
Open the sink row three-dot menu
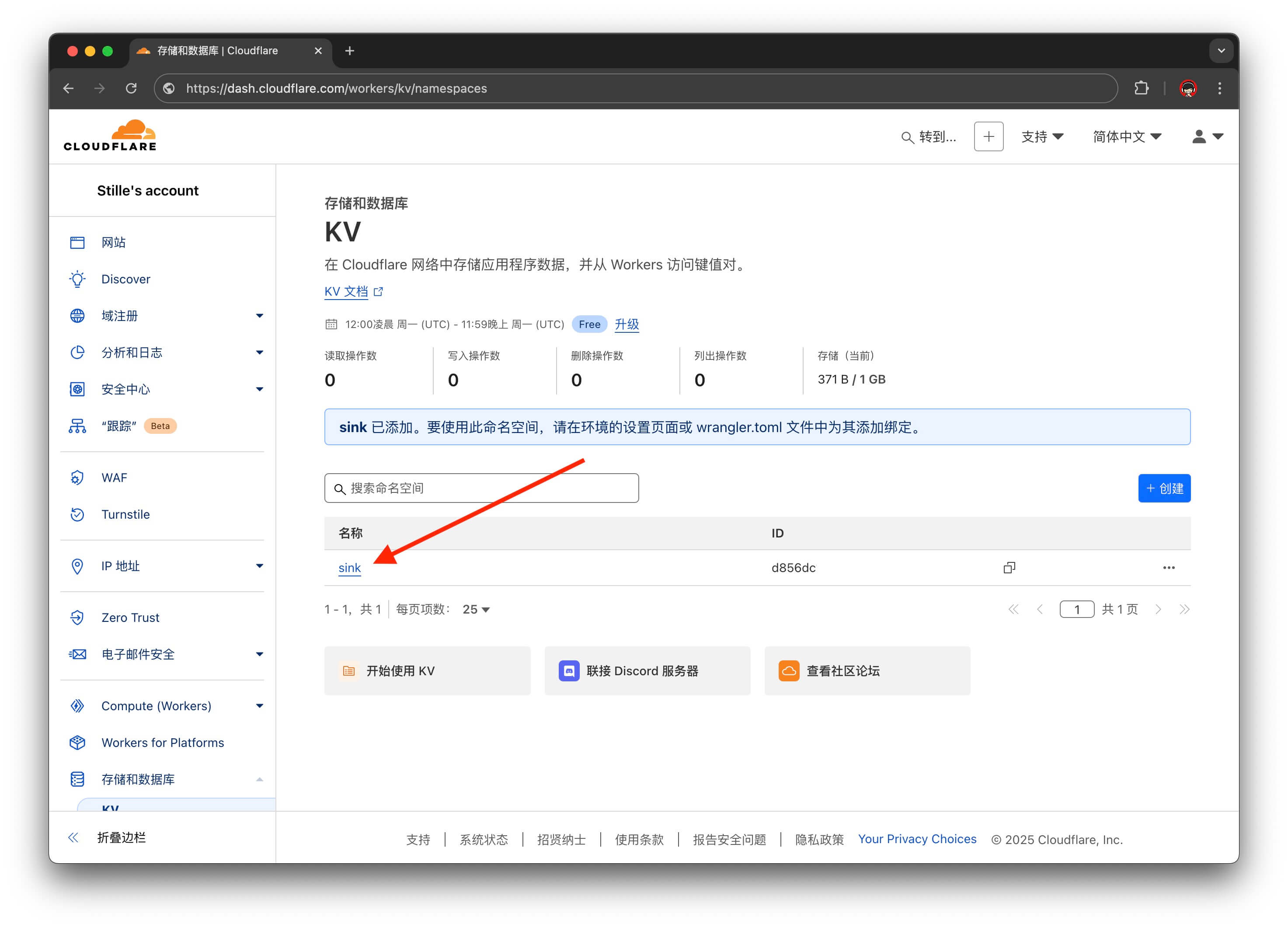coord(1169,568)
